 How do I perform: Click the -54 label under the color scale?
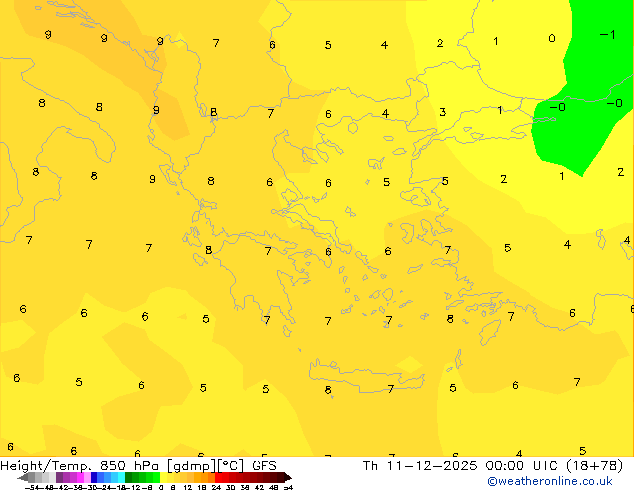coord(32,488)
